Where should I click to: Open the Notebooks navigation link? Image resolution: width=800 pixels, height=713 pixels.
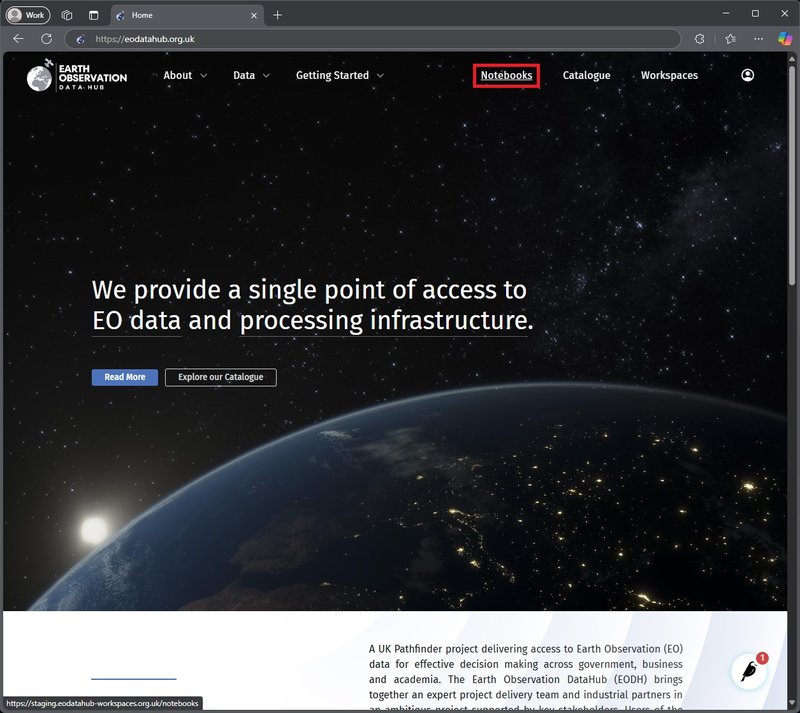point(506,75)
